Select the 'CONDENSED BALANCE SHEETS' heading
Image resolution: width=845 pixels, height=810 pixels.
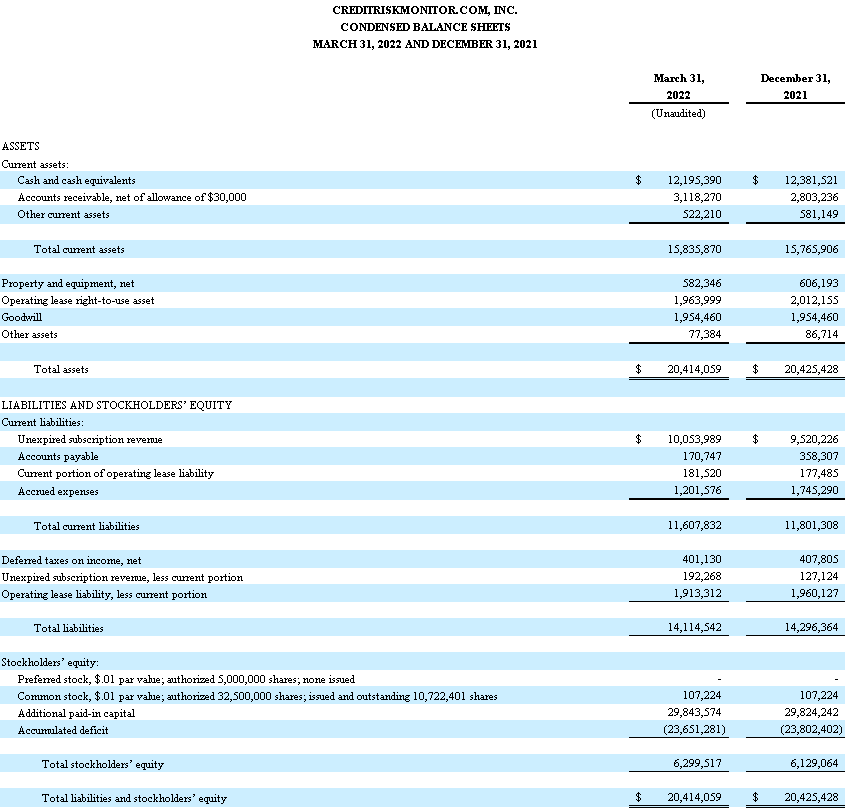[x=425, y=27]
